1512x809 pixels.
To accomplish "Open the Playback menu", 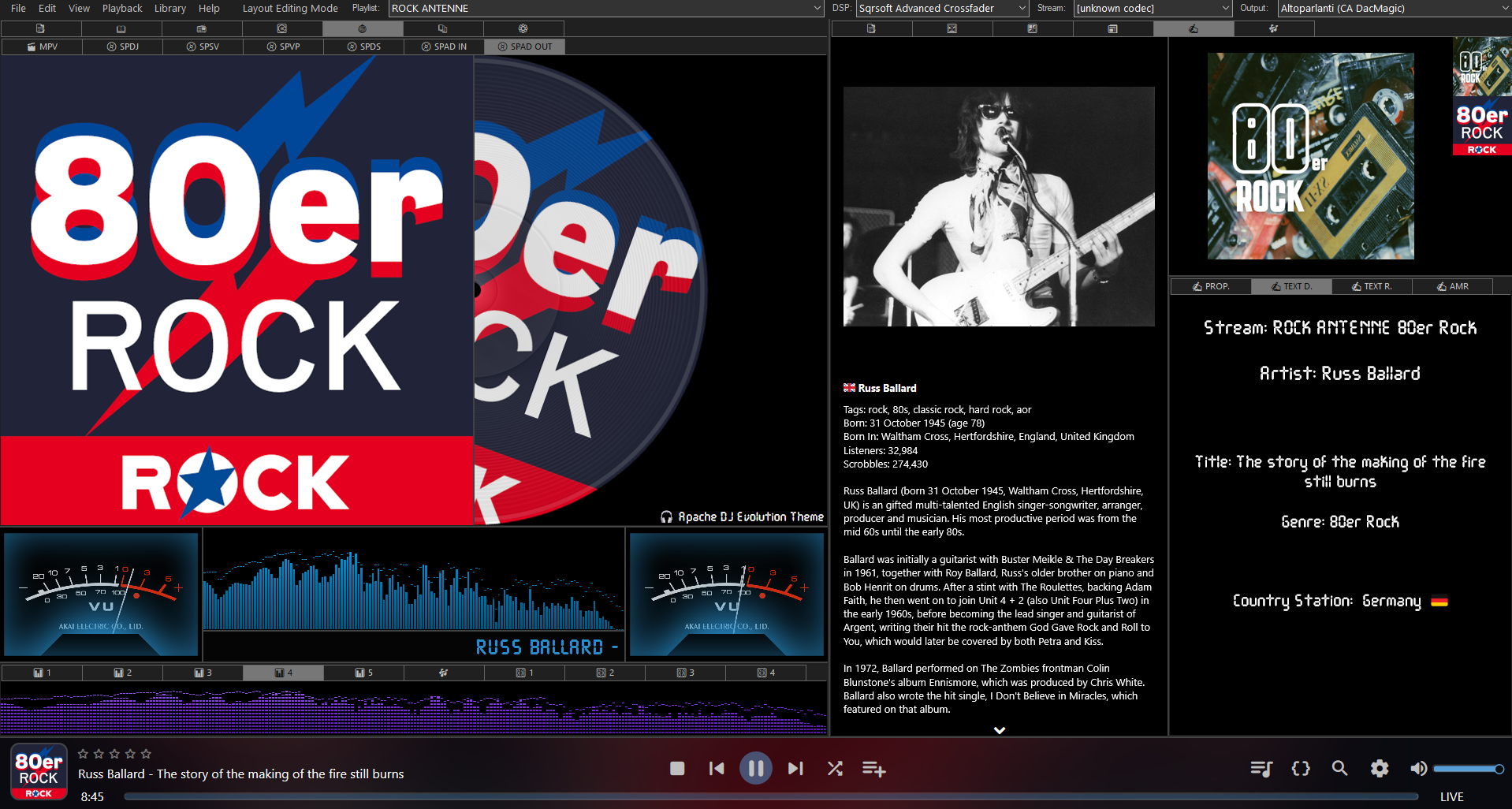I will 122,8.
